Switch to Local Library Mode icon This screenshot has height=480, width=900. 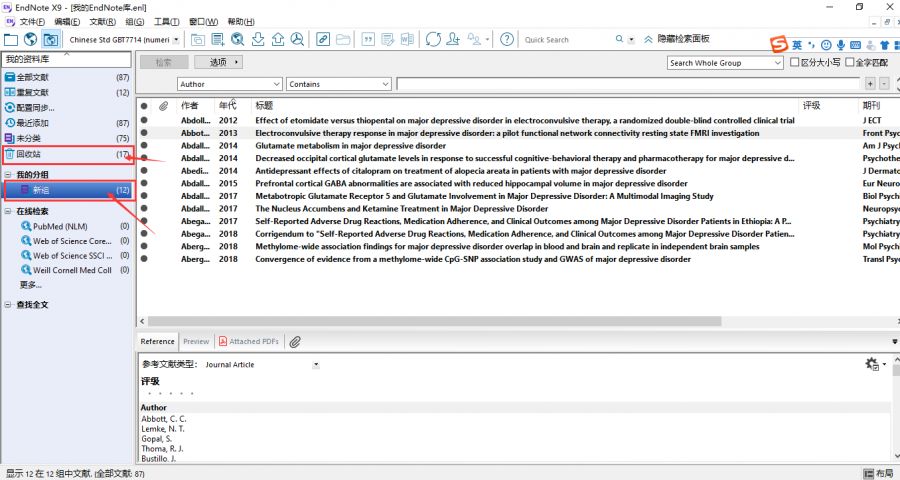click(11, 40)
